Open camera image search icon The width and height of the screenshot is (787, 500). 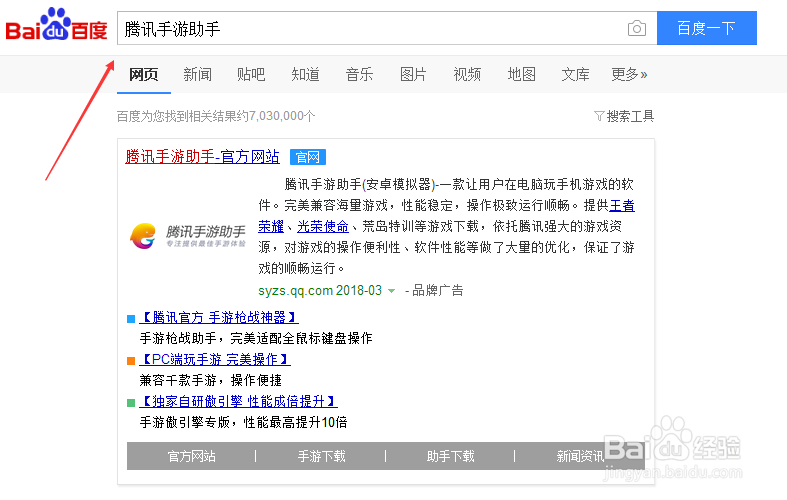point(636,28)
